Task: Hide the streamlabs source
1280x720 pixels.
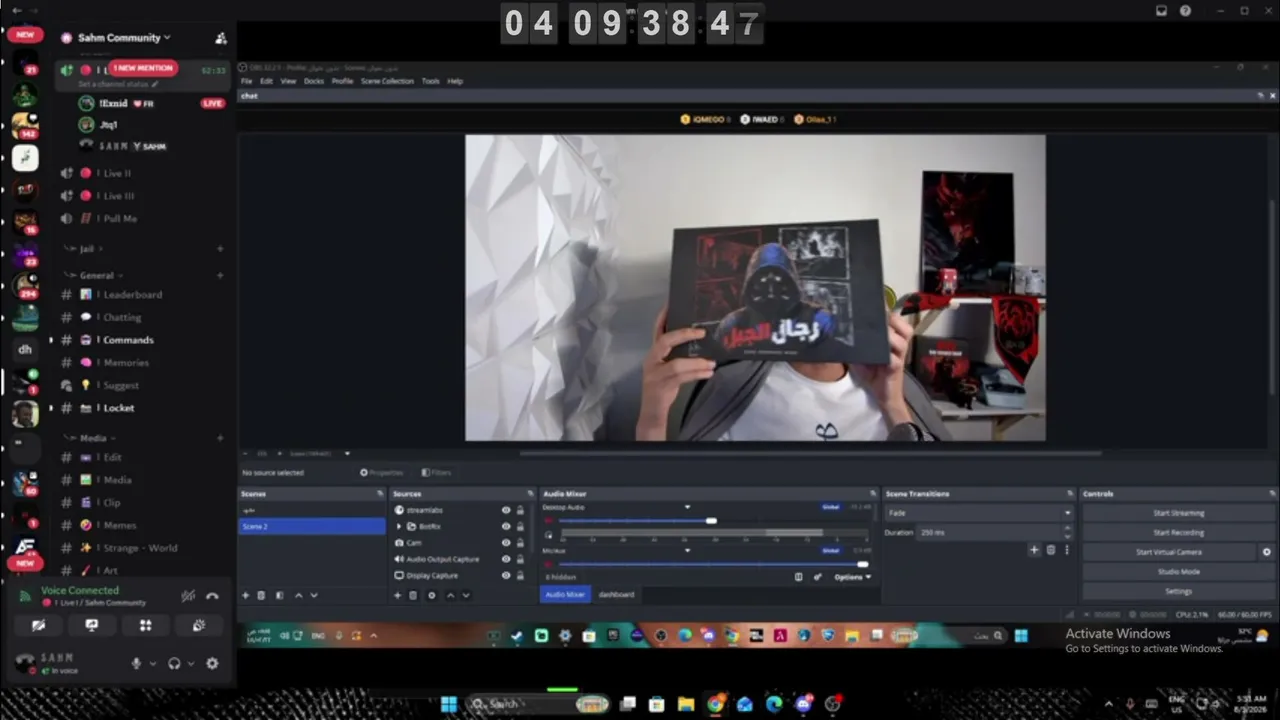Action: click(x=506, y=510)
